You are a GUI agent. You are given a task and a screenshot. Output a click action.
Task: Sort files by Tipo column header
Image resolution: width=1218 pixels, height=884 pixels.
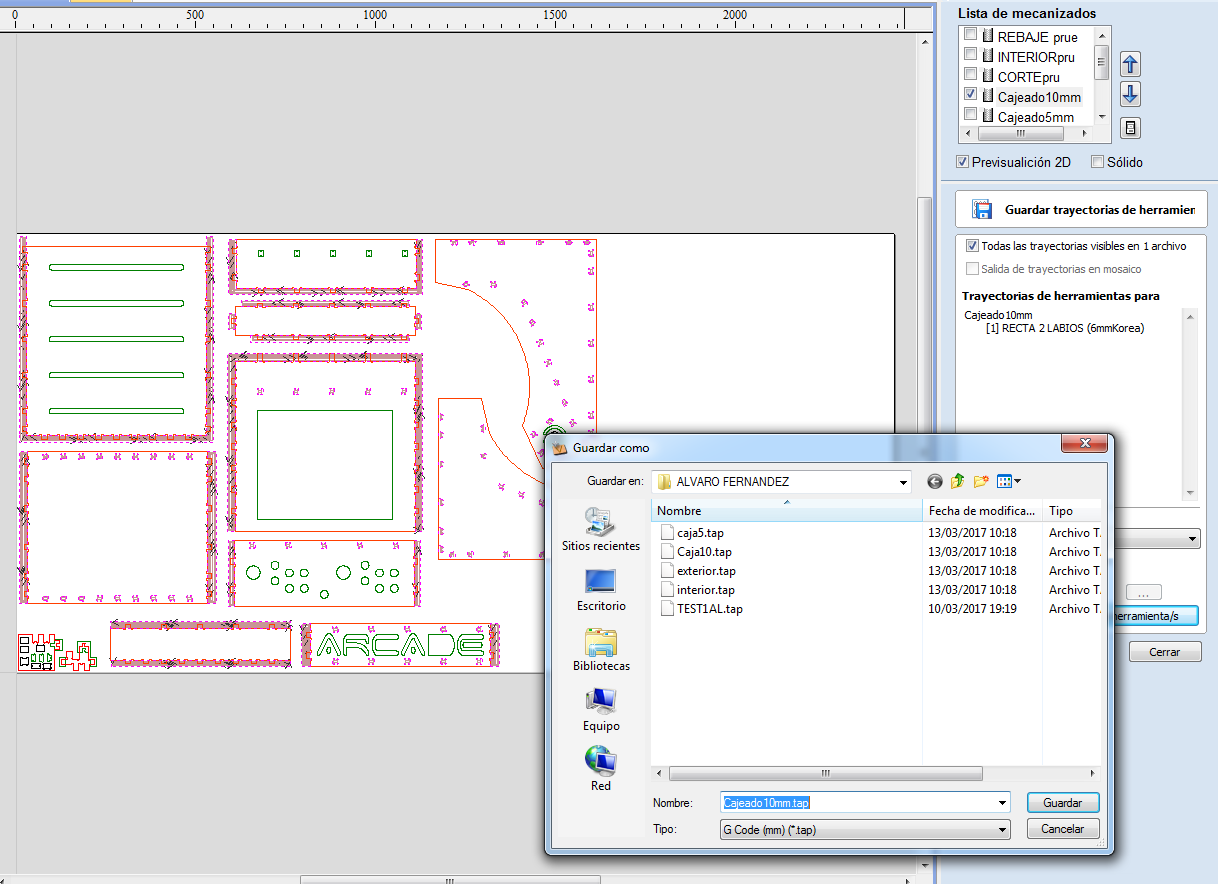(x=1072, y=511)
